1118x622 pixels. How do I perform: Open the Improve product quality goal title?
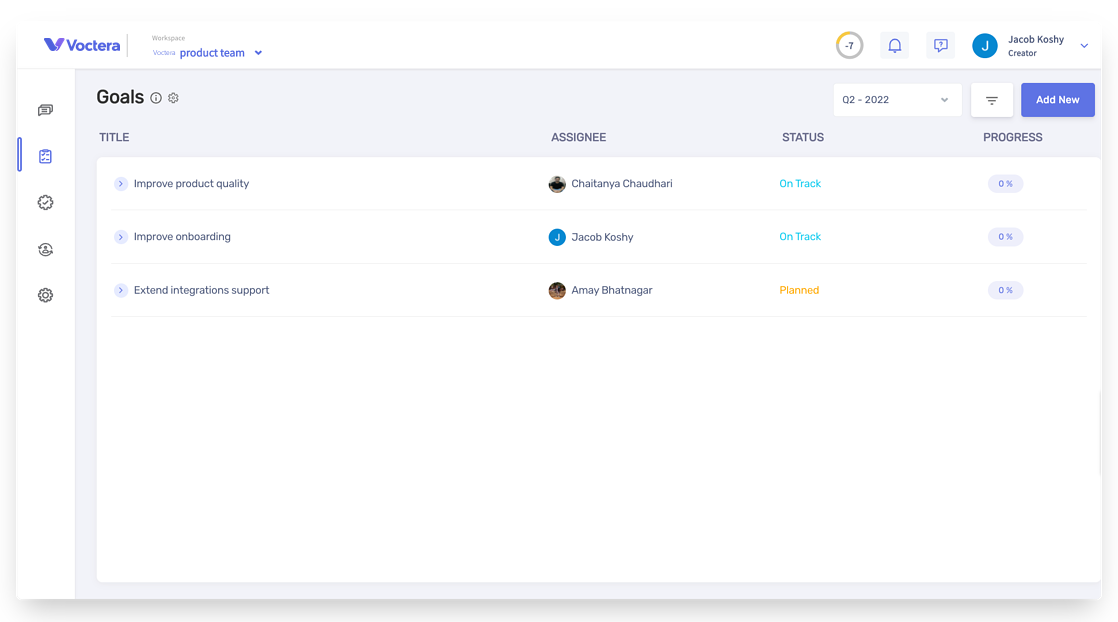[x=191, y=184]
